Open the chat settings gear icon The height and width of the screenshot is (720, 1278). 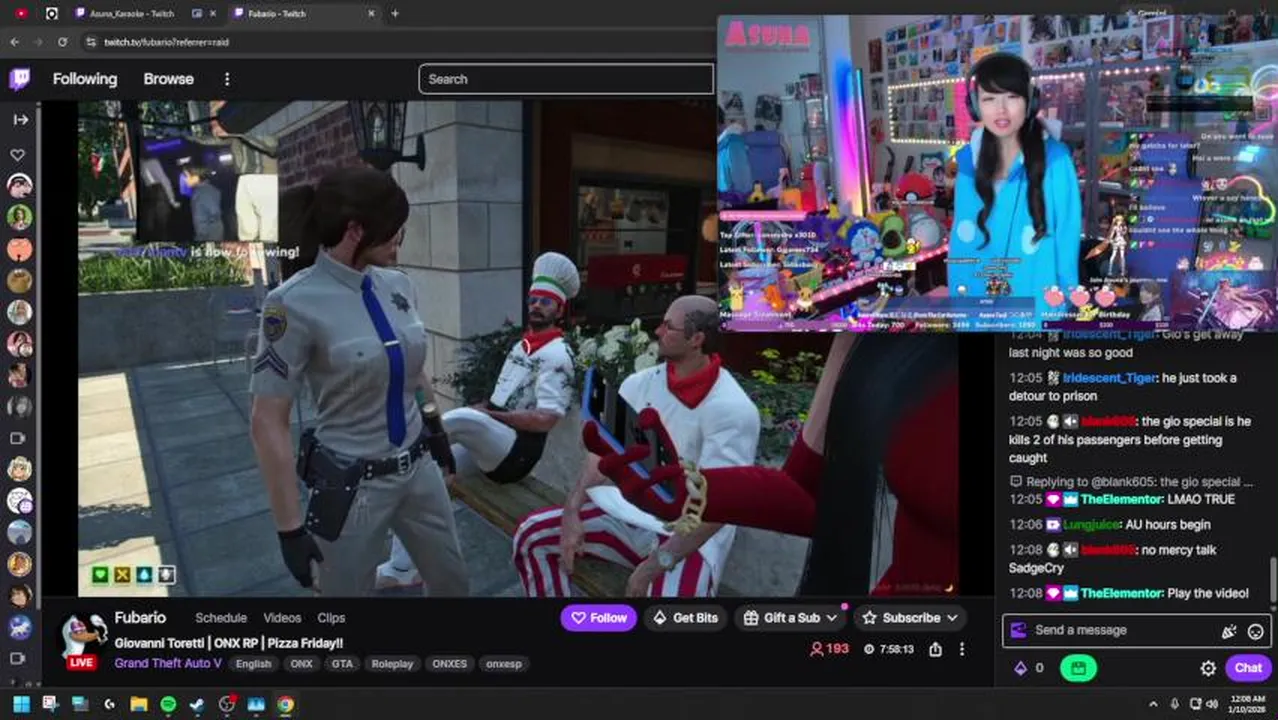pyautogui.click(x=1208, y=668)
